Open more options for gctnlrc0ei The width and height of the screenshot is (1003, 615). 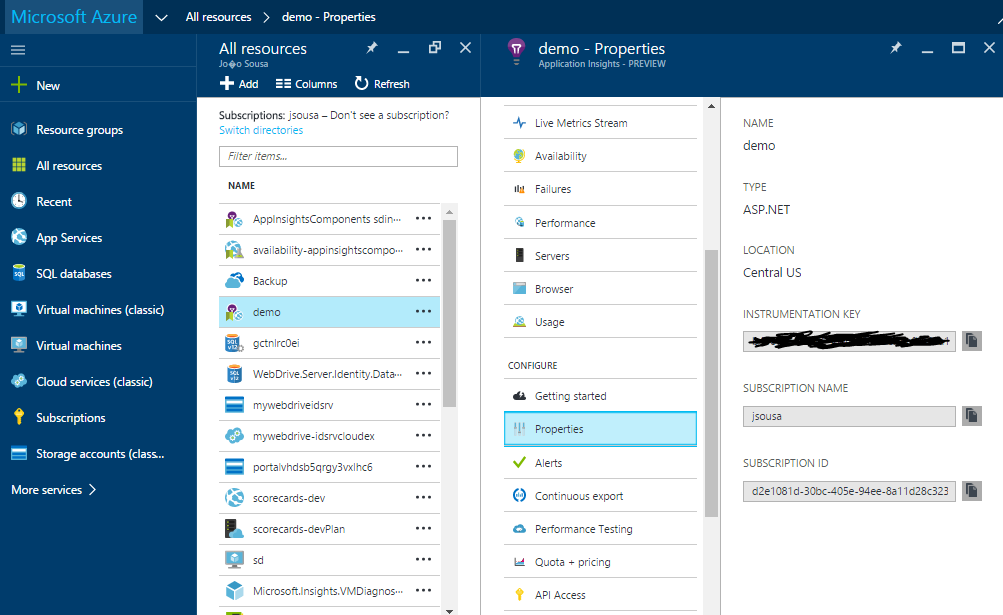click(x=423, y=342)
